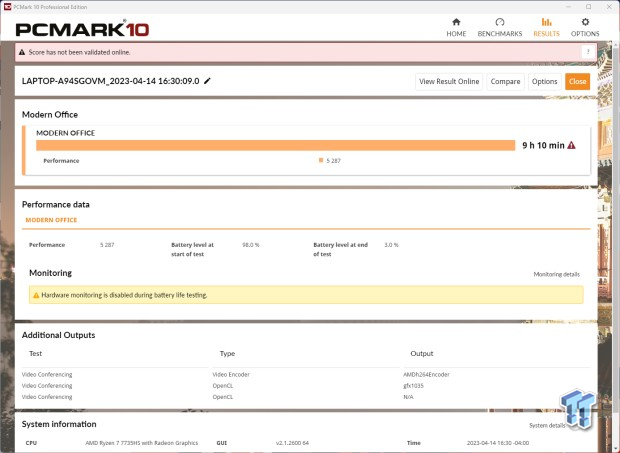Open the Results bar-chart icon

pyautogui.click(x=546, y=22)
